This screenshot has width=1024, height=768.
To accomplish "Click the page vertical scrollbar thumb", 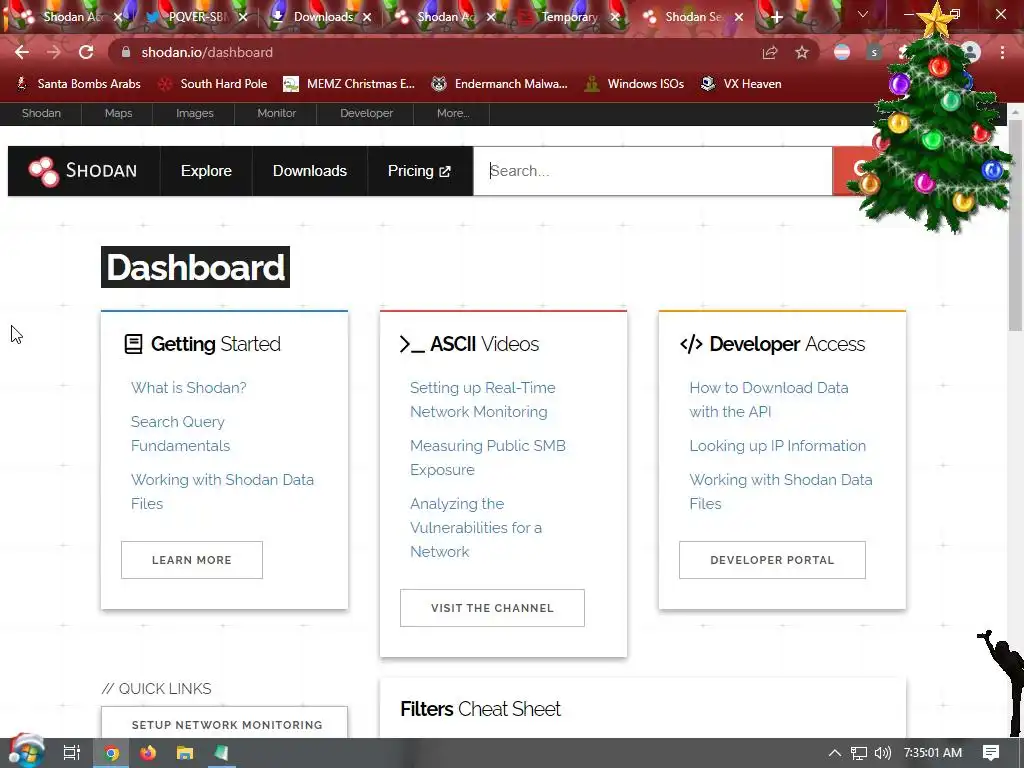I will point(1016,225).
